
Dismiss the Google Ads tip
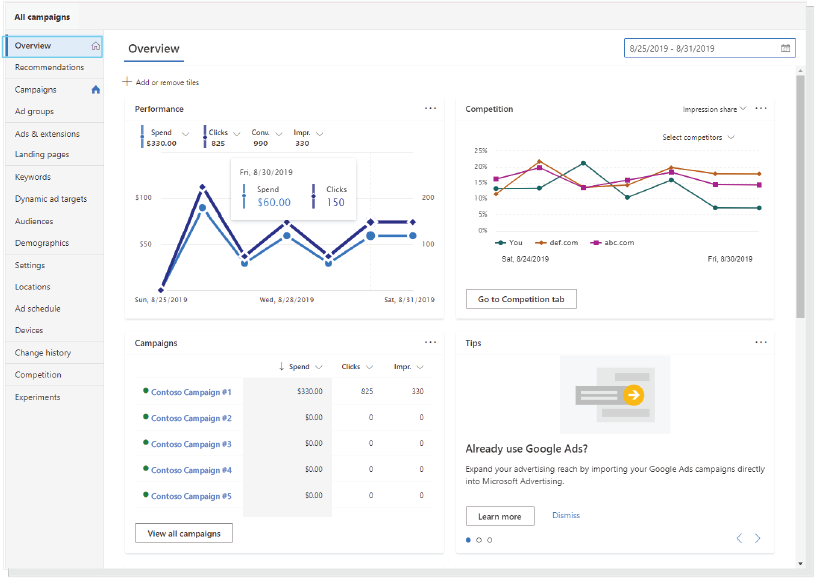click(x=566, y=515)
